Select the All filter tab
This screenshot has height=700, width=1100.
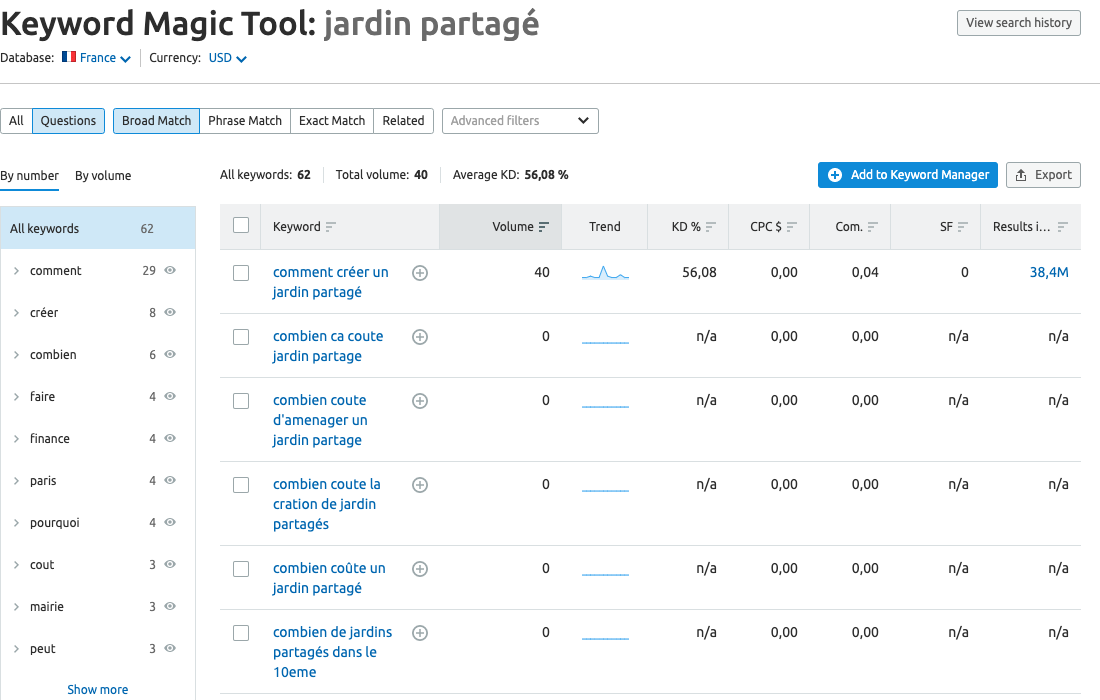pos(16,121)
